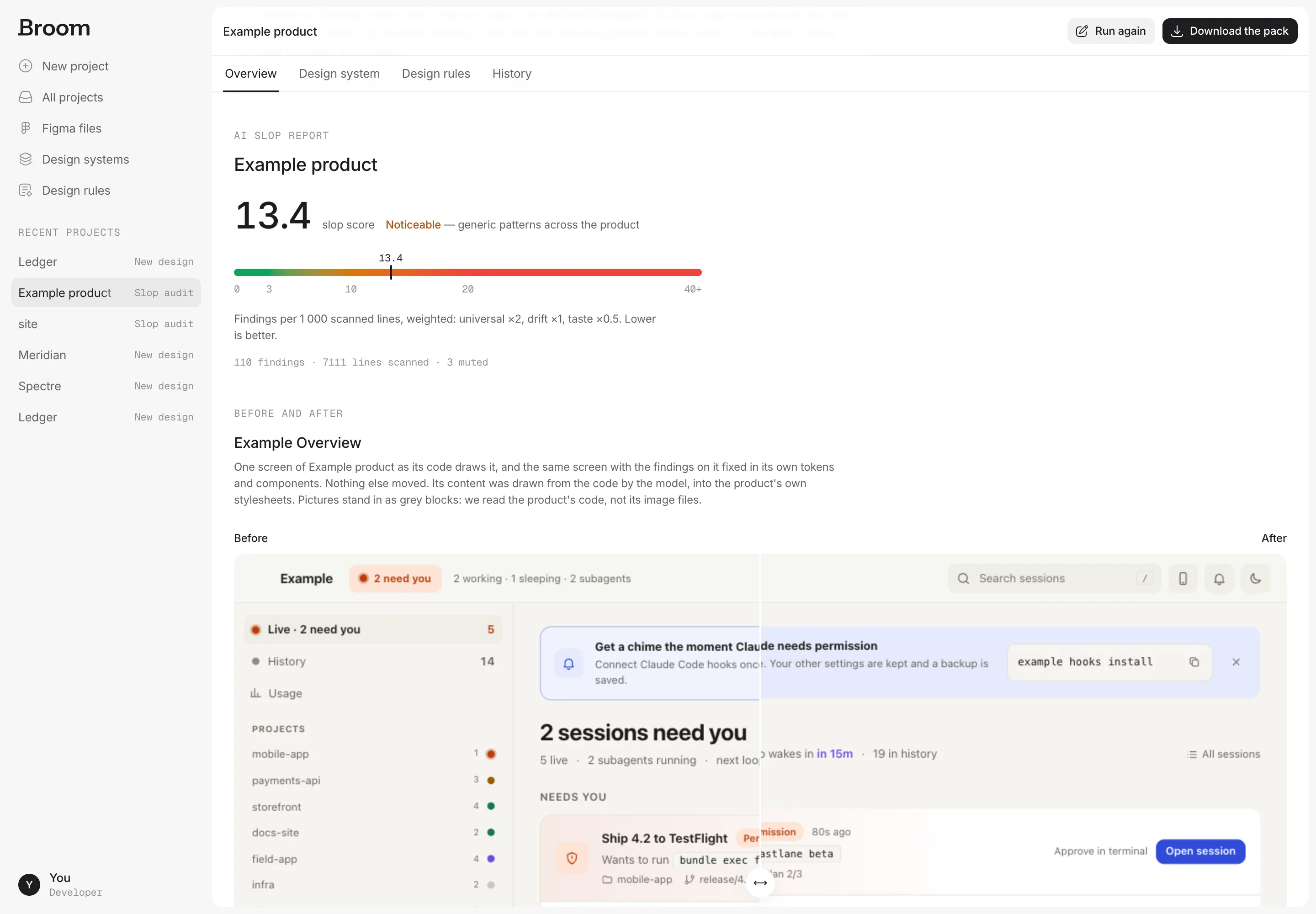Select the field-app project
Viewport: 1316px width, 914px height.
[373, 858]
